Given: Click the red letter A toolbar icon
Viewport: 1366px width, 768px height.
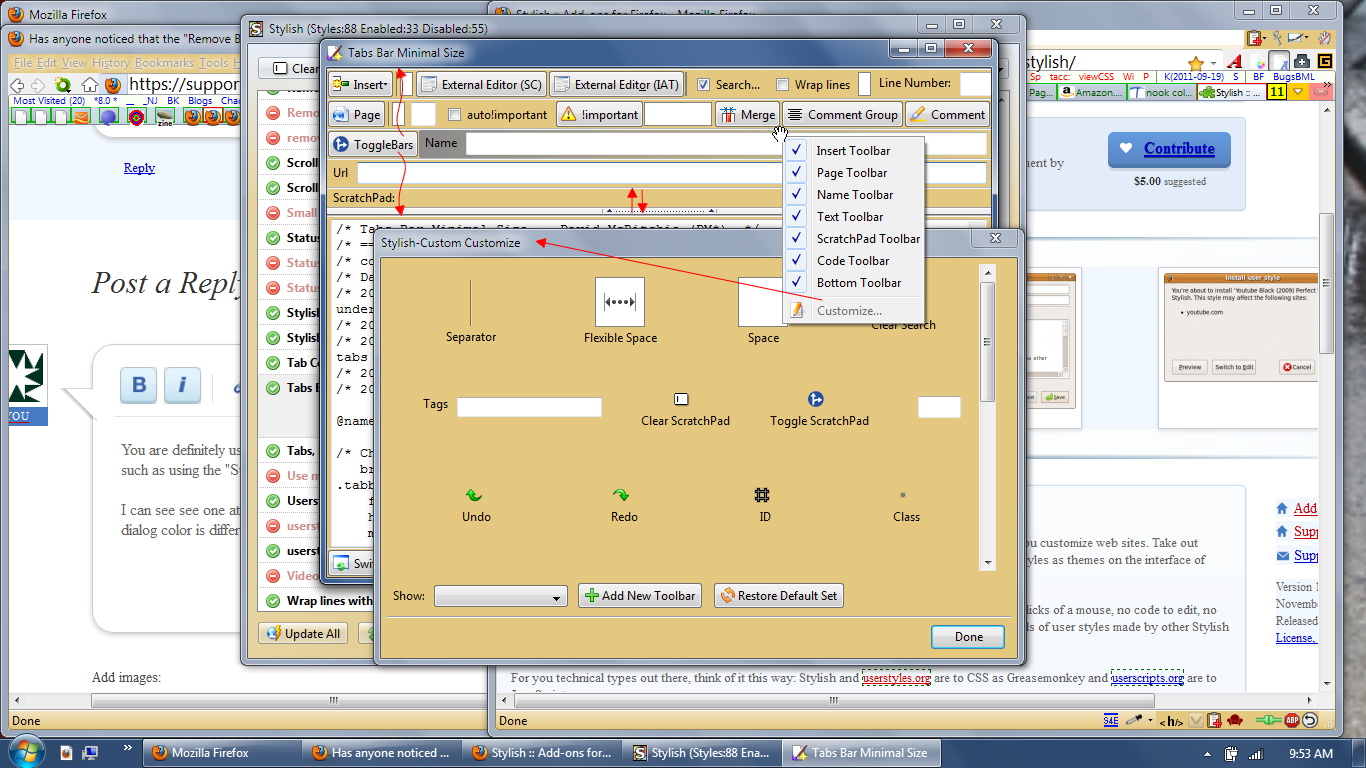Looking at the screenshot, I should (1235, 62).
